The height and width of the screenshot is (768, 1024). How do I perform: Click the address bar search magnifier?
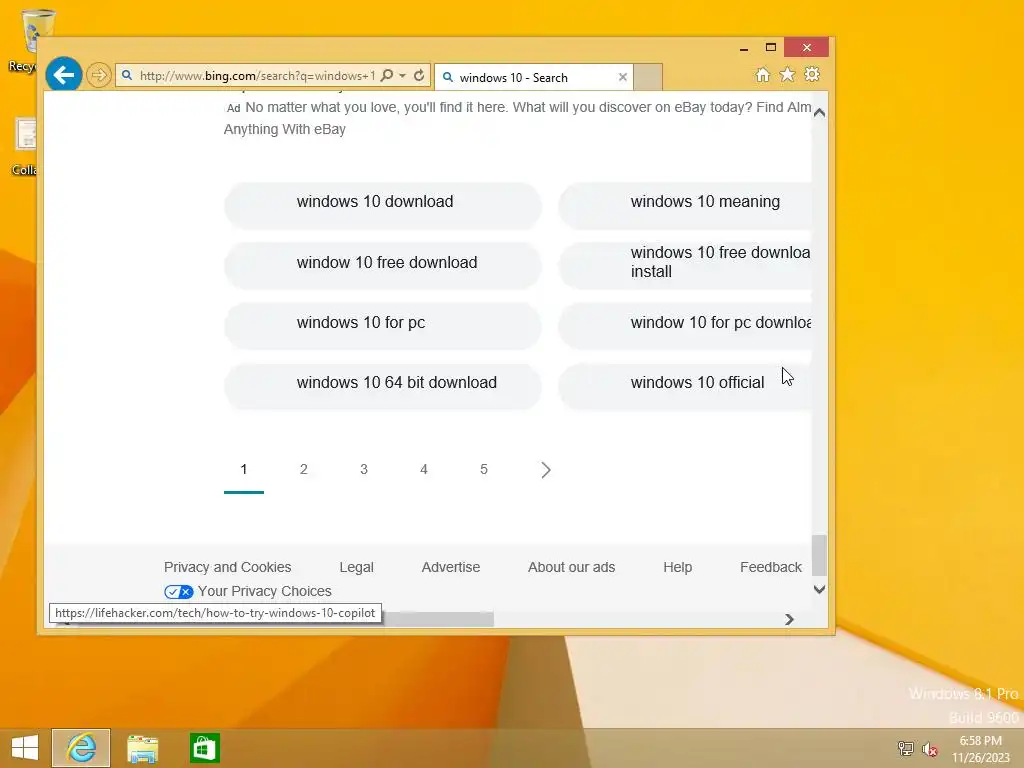pyautogui.click(x=387, y=75)
